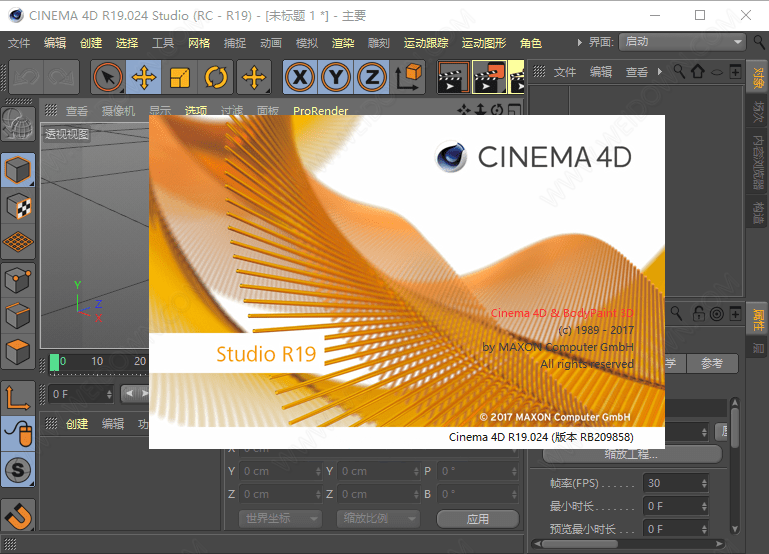Expand the 缩放比例 dropdown

[378, 519]
